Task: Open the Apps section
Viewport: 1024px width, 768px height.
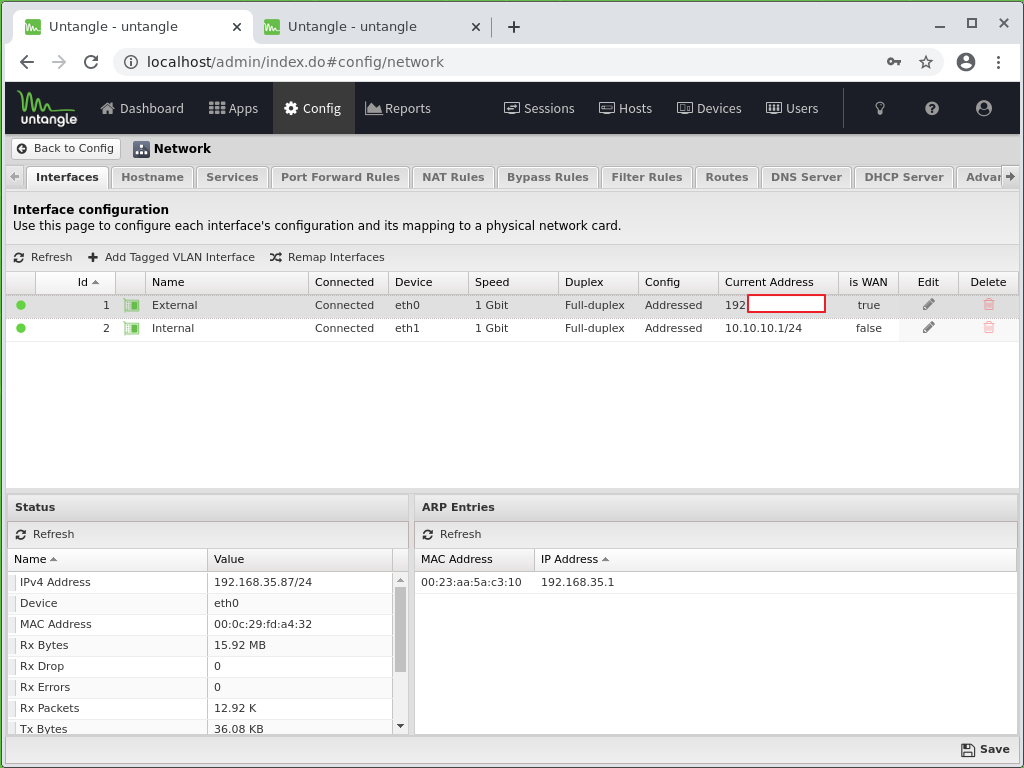Action: click(x=233, y=108)
